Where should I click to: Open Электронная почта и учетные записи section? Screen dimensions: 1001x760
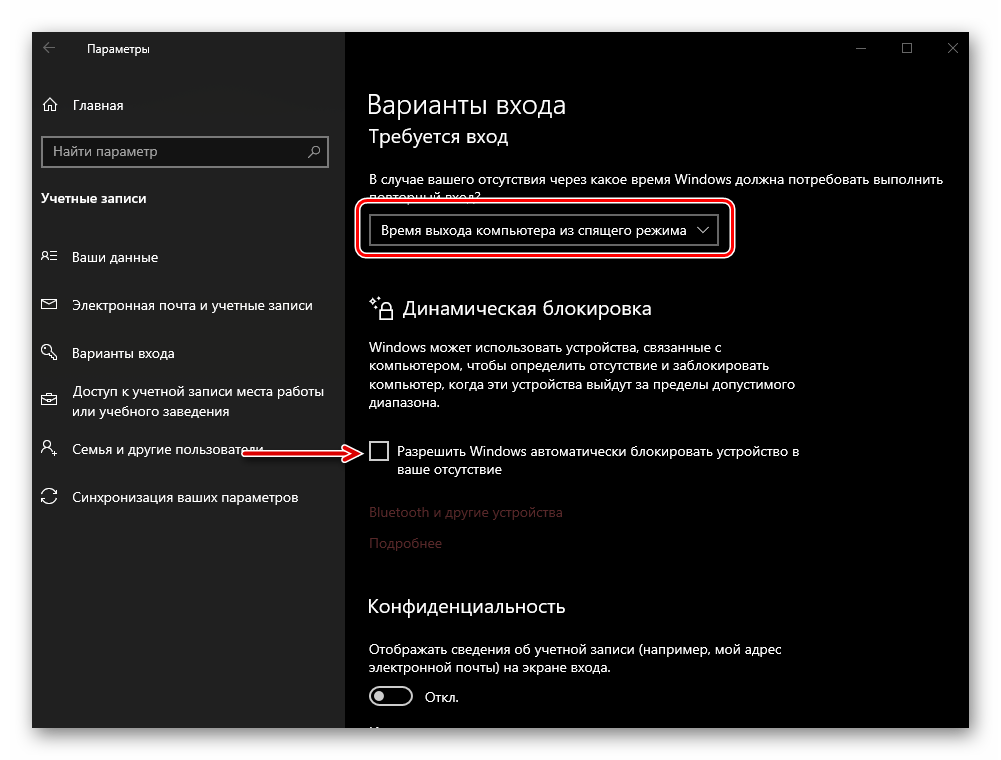[x=192, y=305]
